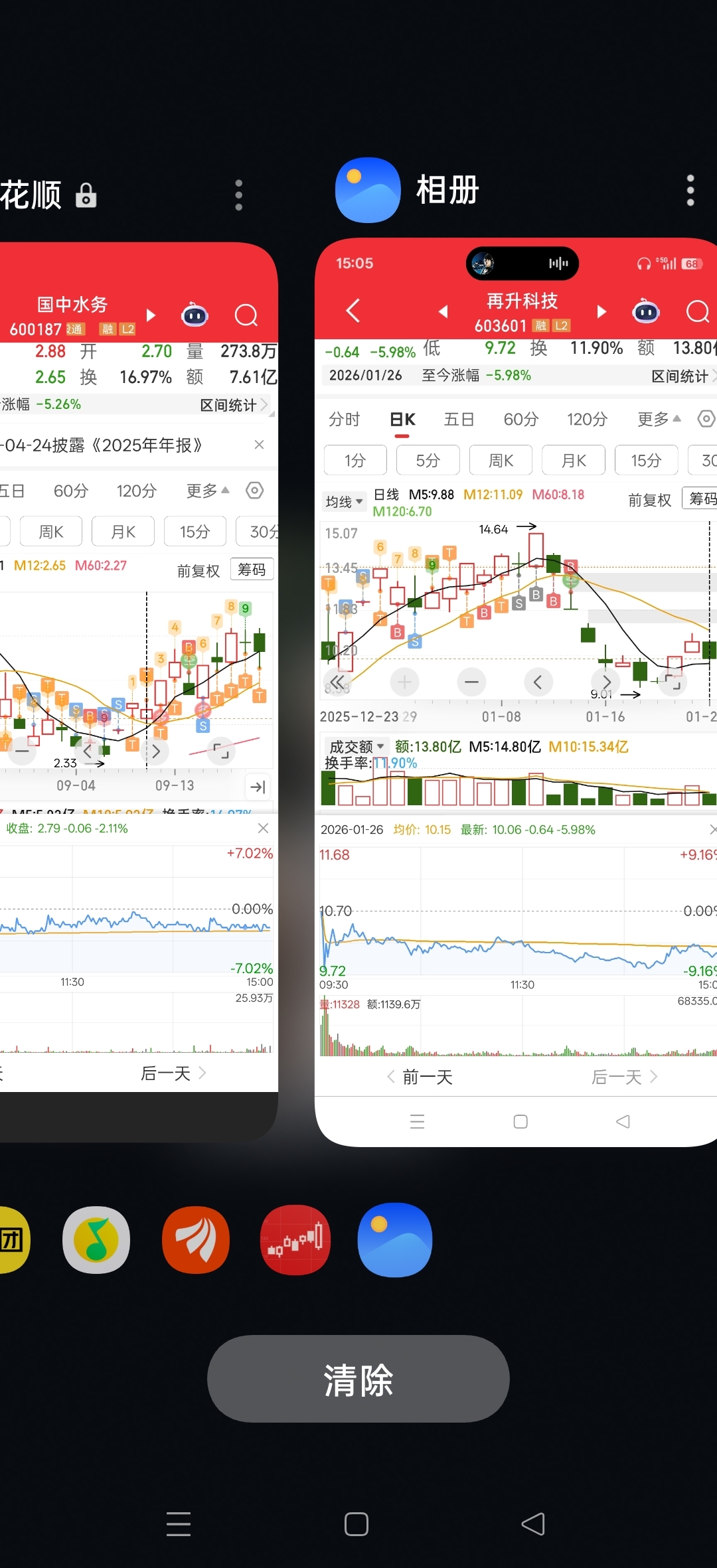
Task: Move chart right with arrow in 同花顺 card
Action: [155, 751]
